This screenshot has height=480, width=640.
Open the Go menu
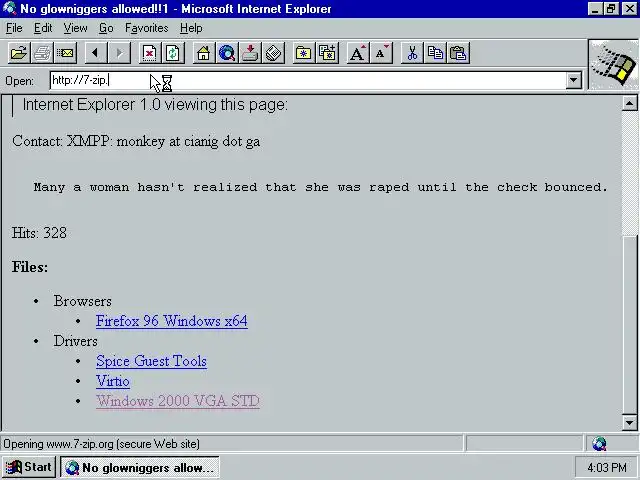click(x=106, y=28)
